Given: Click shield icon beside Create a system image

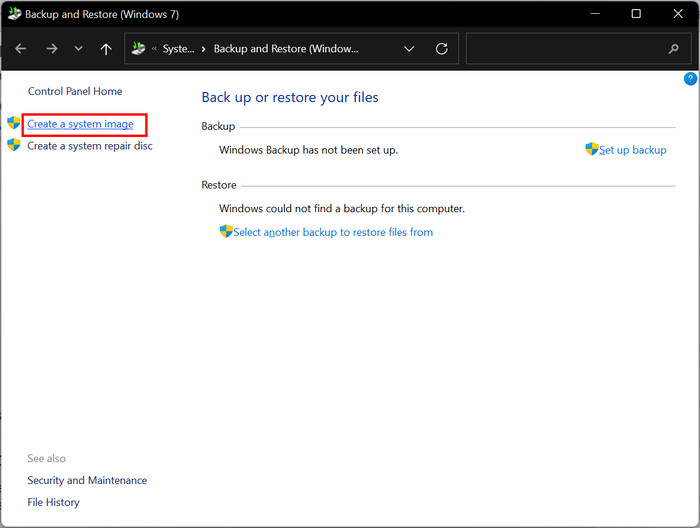Looking at the screenshot, I should (14, 123).
